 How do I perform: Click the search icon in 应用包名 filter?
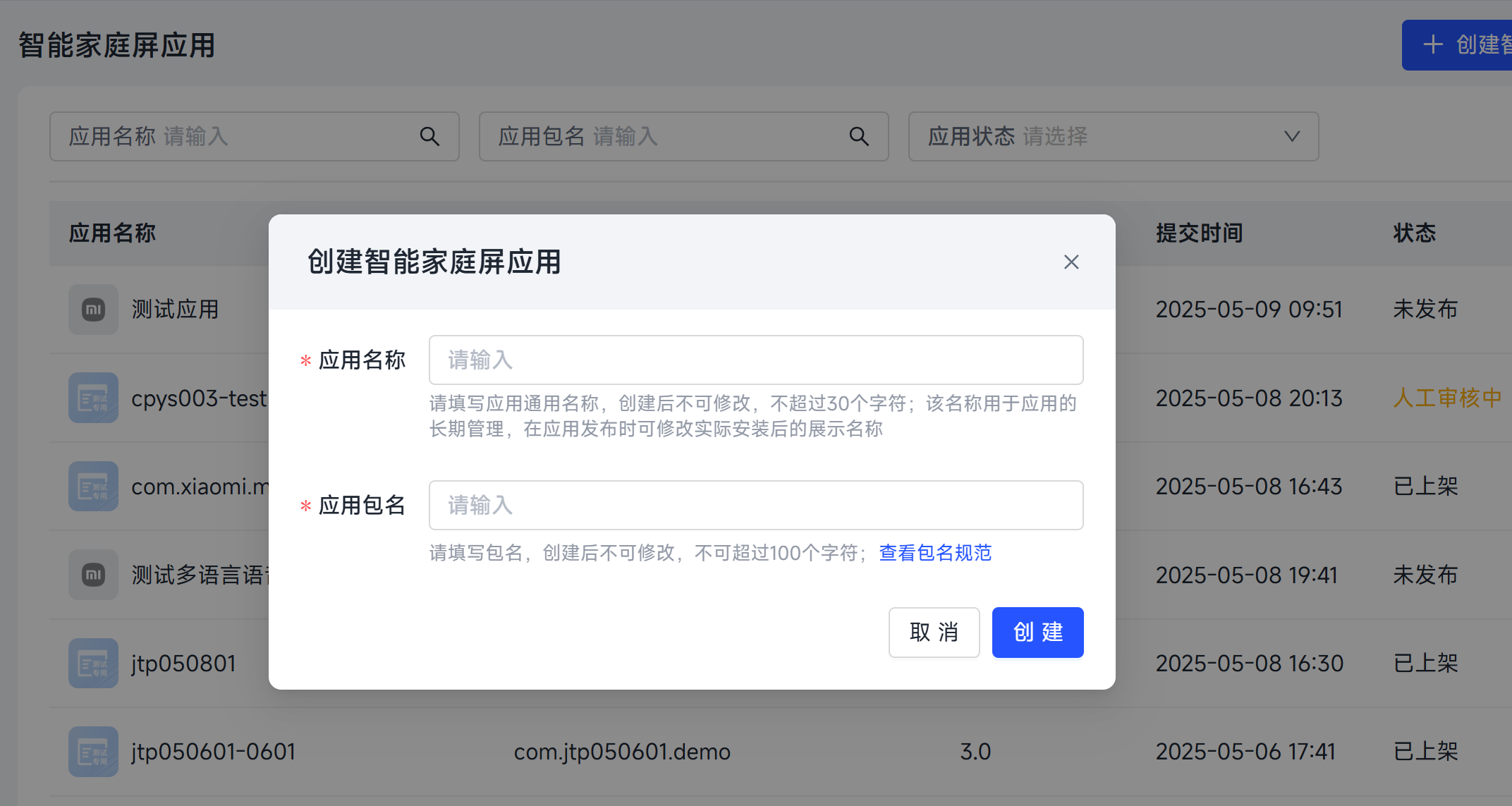858,137
